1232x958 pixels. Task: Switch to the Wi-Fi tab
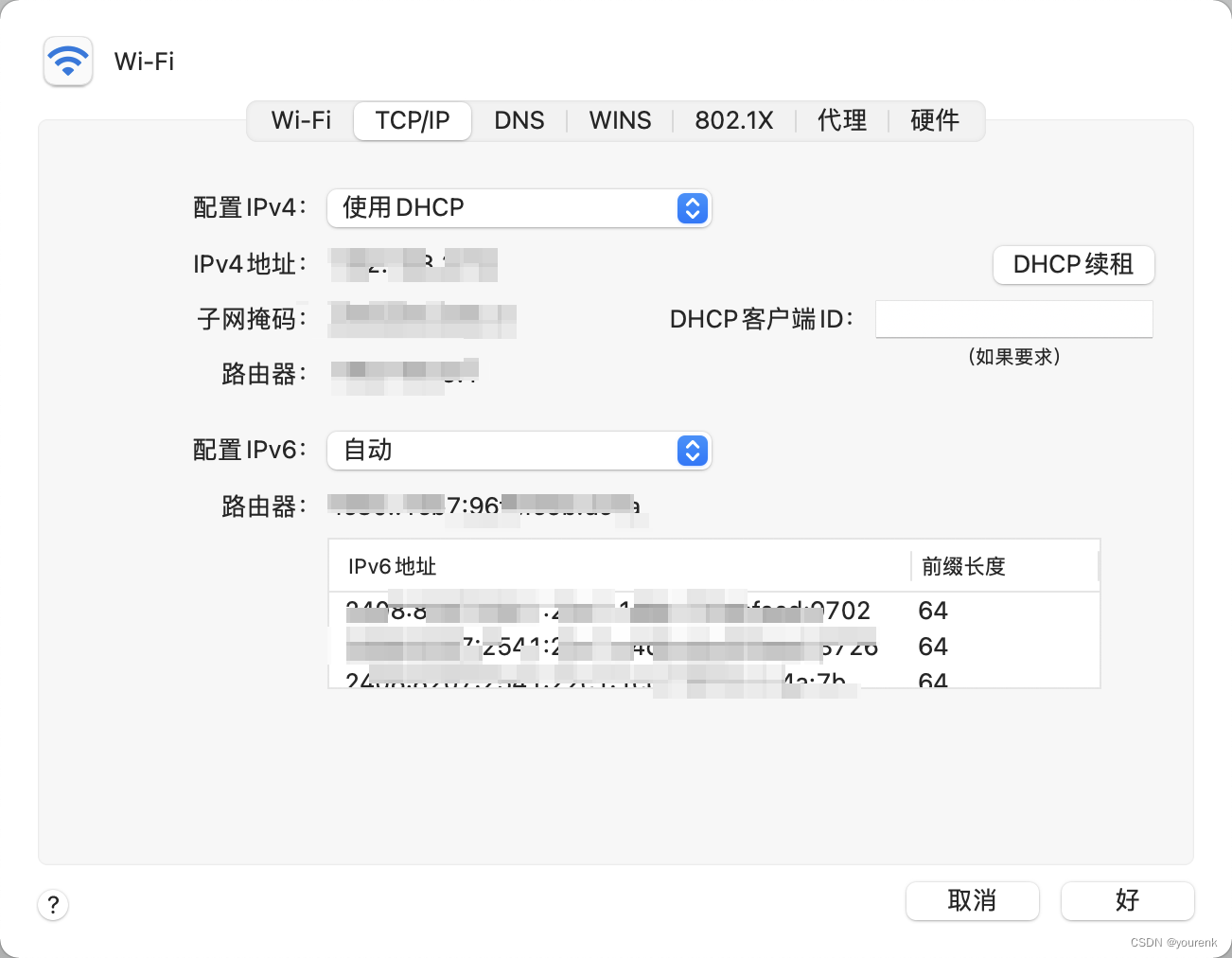tap(301, 120)
